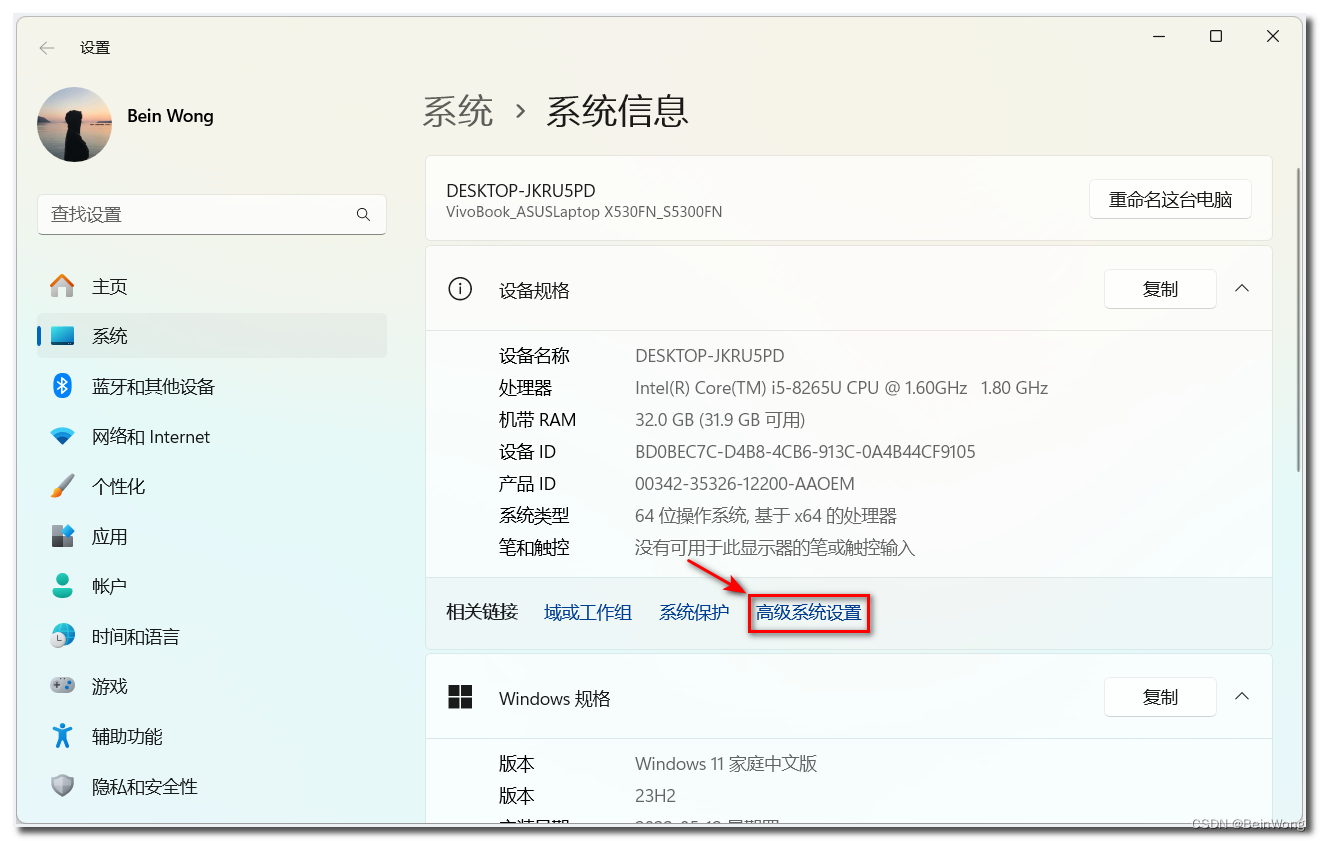The image size is (1320, 841).
Task: Click the Windows 11 家庭中文版 value
Action: (726, 764)
